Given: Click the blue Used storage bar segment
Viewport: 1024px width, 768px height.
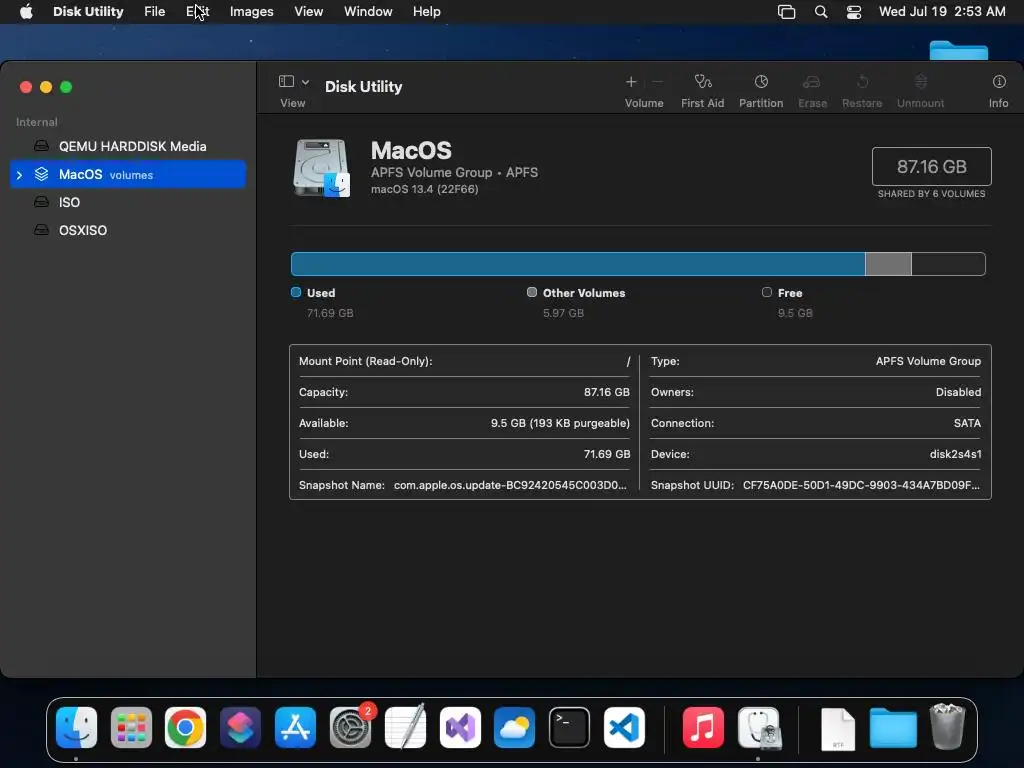Looking at the screenshot, I should 578,264.
